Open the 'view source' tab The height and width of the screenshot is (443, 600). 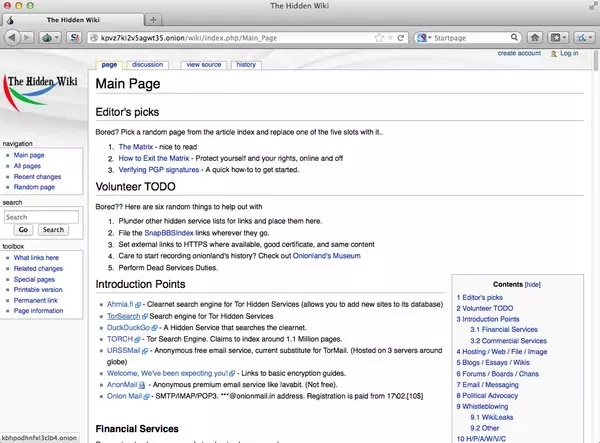[x=204, y=65]
